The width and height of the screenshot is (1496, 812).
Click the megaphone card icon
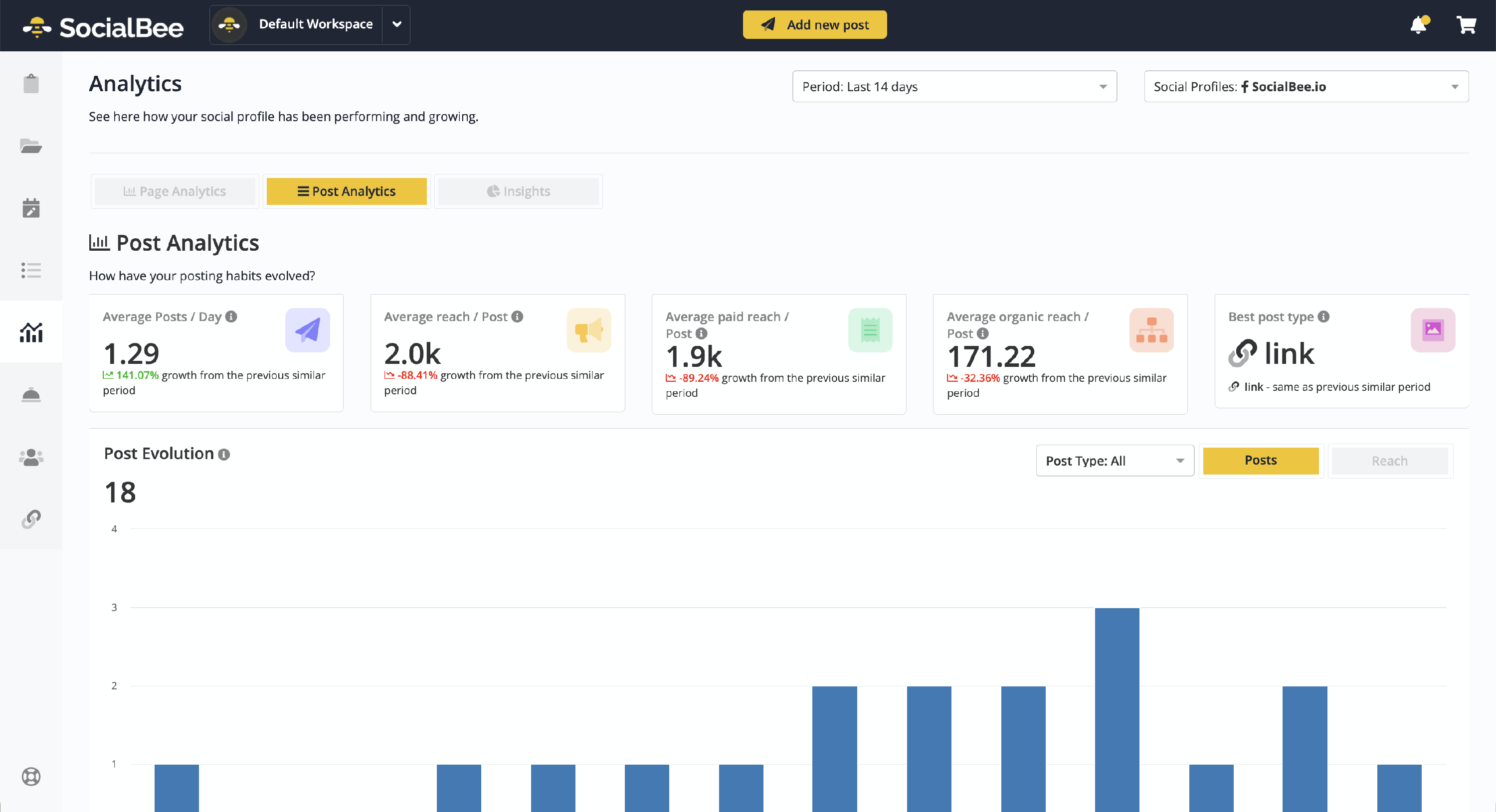(x=588, y=329)
